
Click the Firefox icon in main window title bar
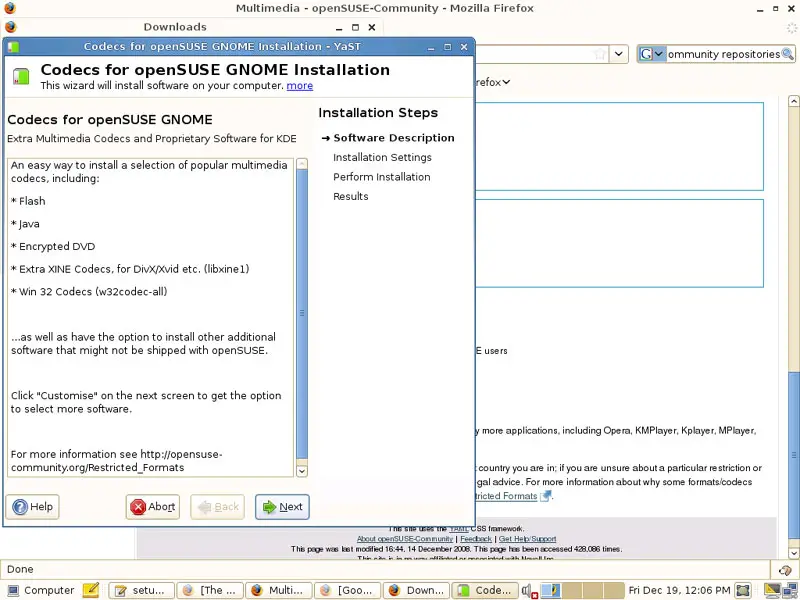10,8
